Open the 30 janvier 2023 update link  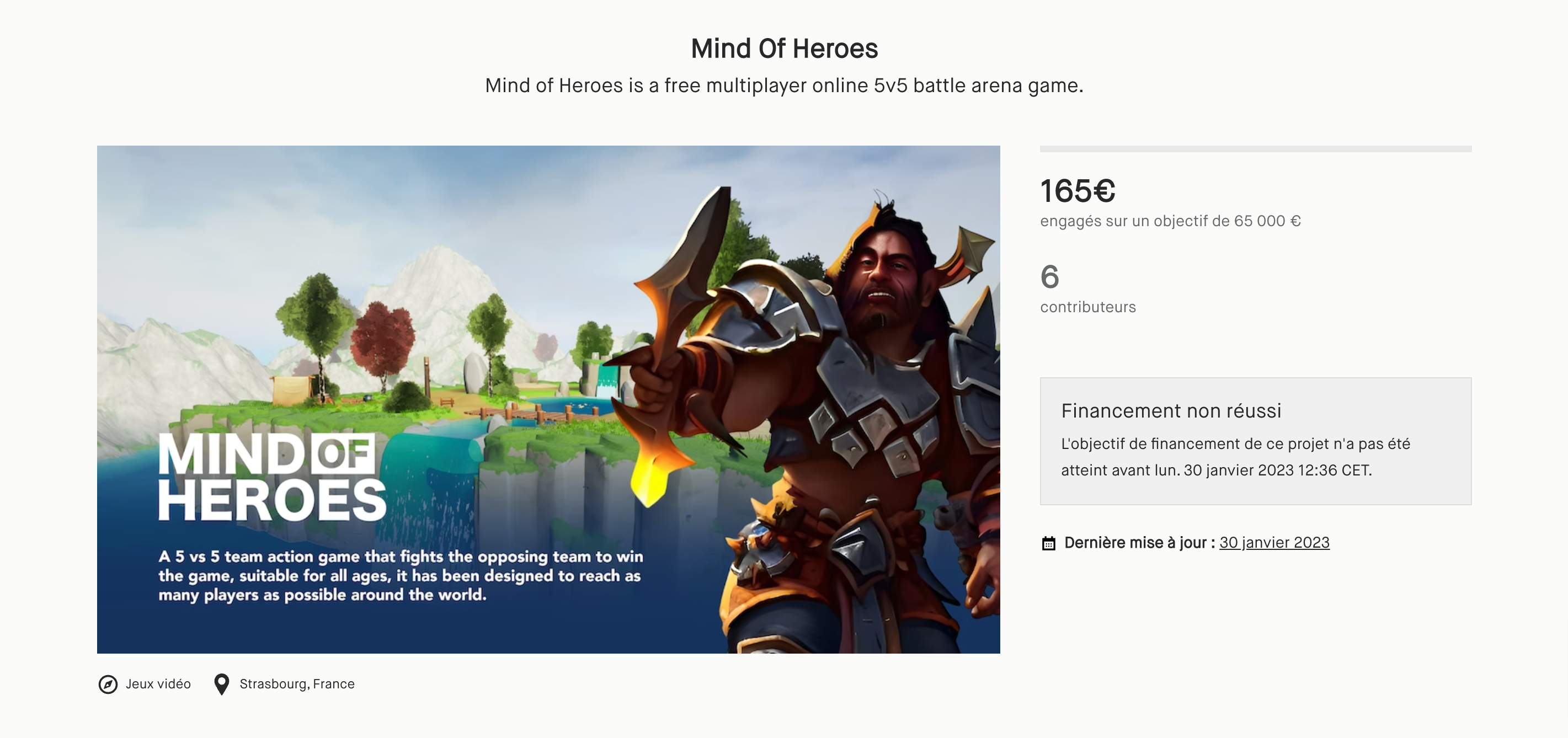click(x=1274, y=543)
